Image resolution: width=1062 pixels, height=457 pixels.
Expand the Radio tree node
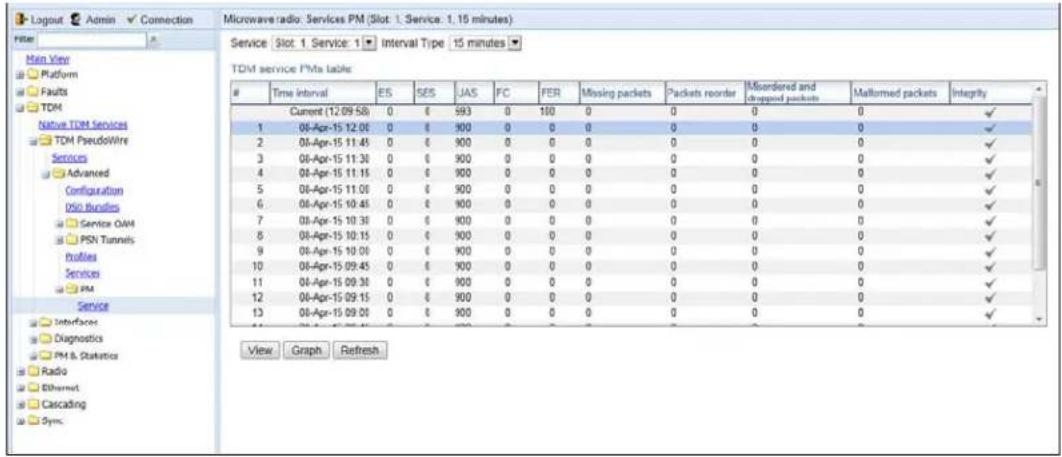(x=21, y=372)
